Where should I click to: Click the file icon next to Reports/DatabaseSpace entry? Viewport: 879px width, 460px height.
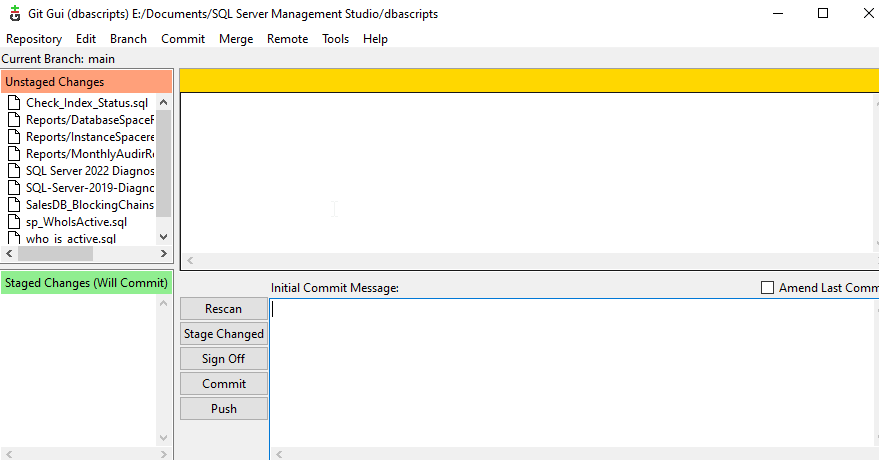click(x=14, y=120)
